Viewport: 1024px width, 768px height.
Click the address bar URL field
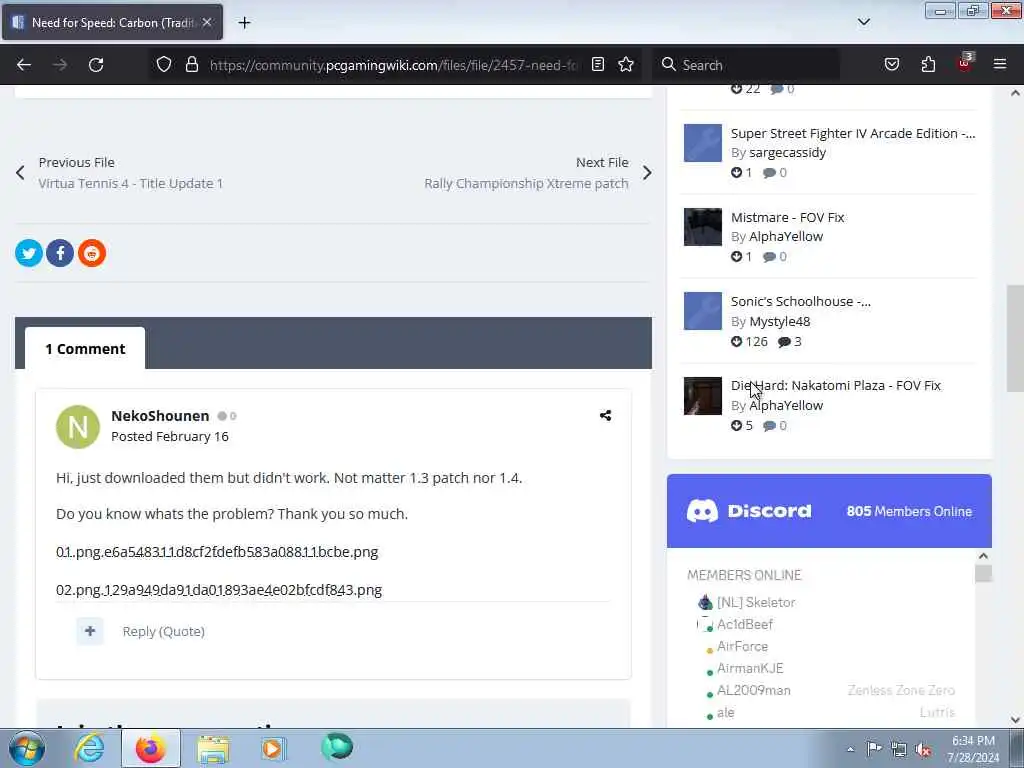pyautogui.click(x=393, y=65)
